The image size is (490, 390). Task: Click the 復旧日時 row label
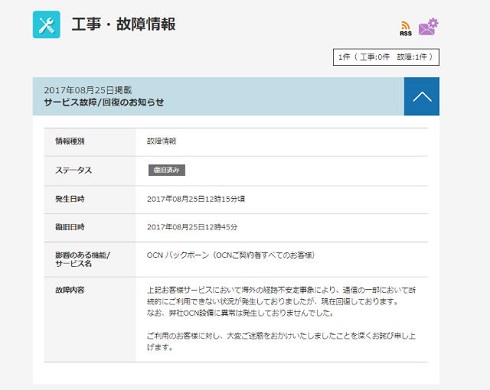[70, 227]
